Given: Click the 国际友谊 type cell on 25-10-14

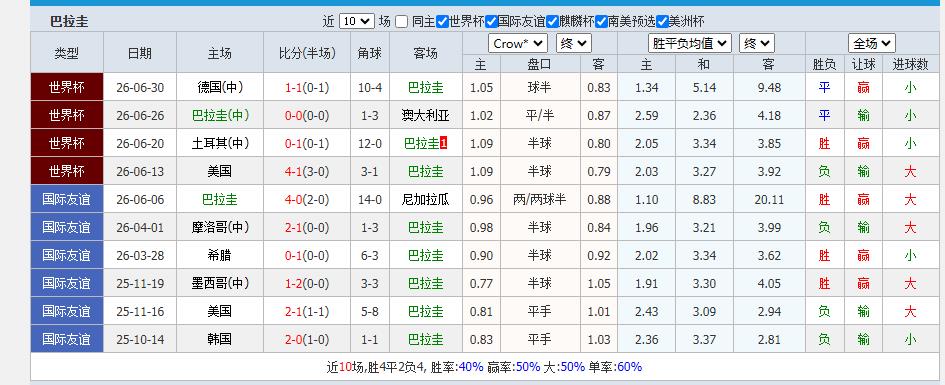Looking at the screenshot, I should coord(67,339).
